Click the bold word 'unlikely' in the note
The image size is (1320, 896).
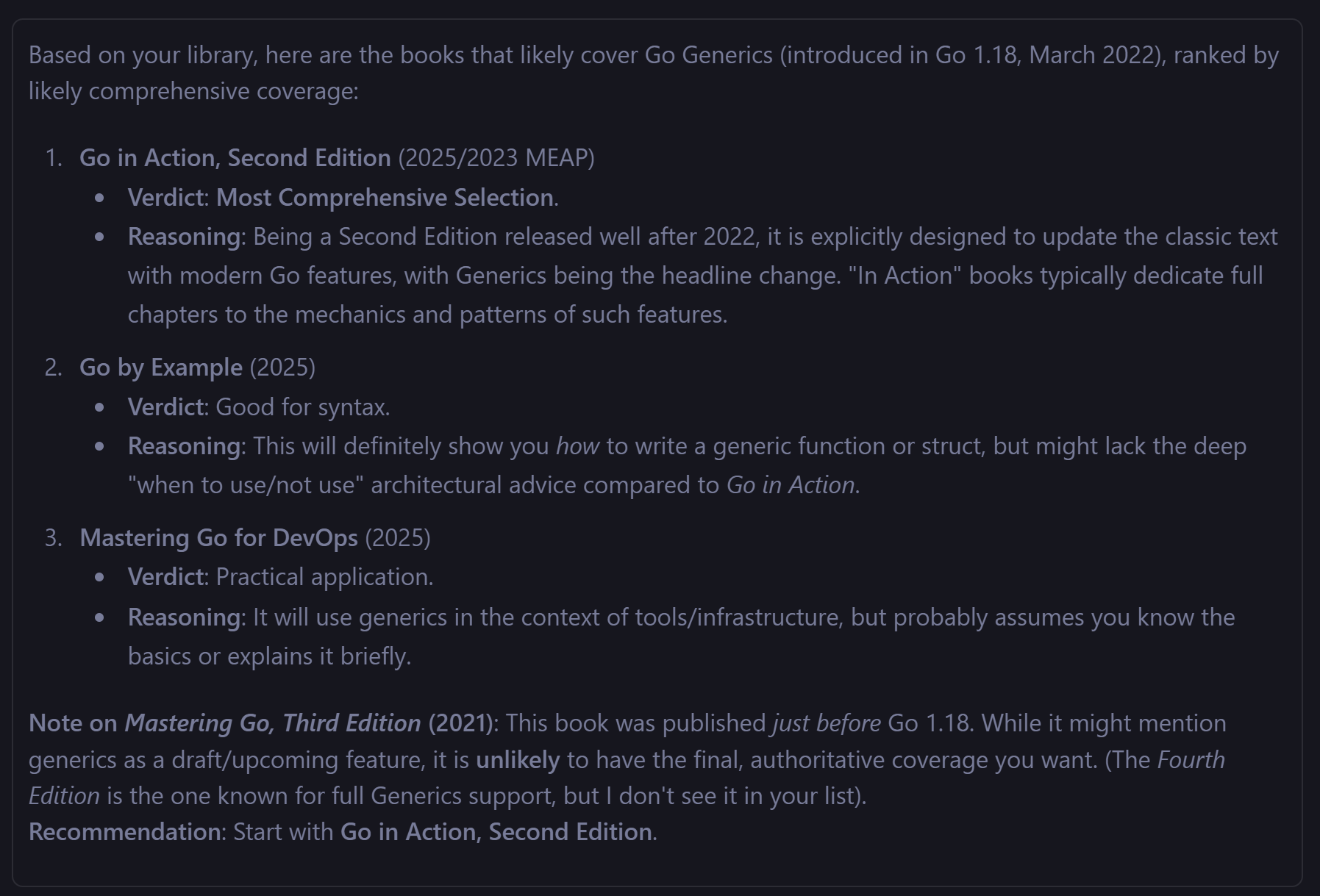tap(518, 760)
